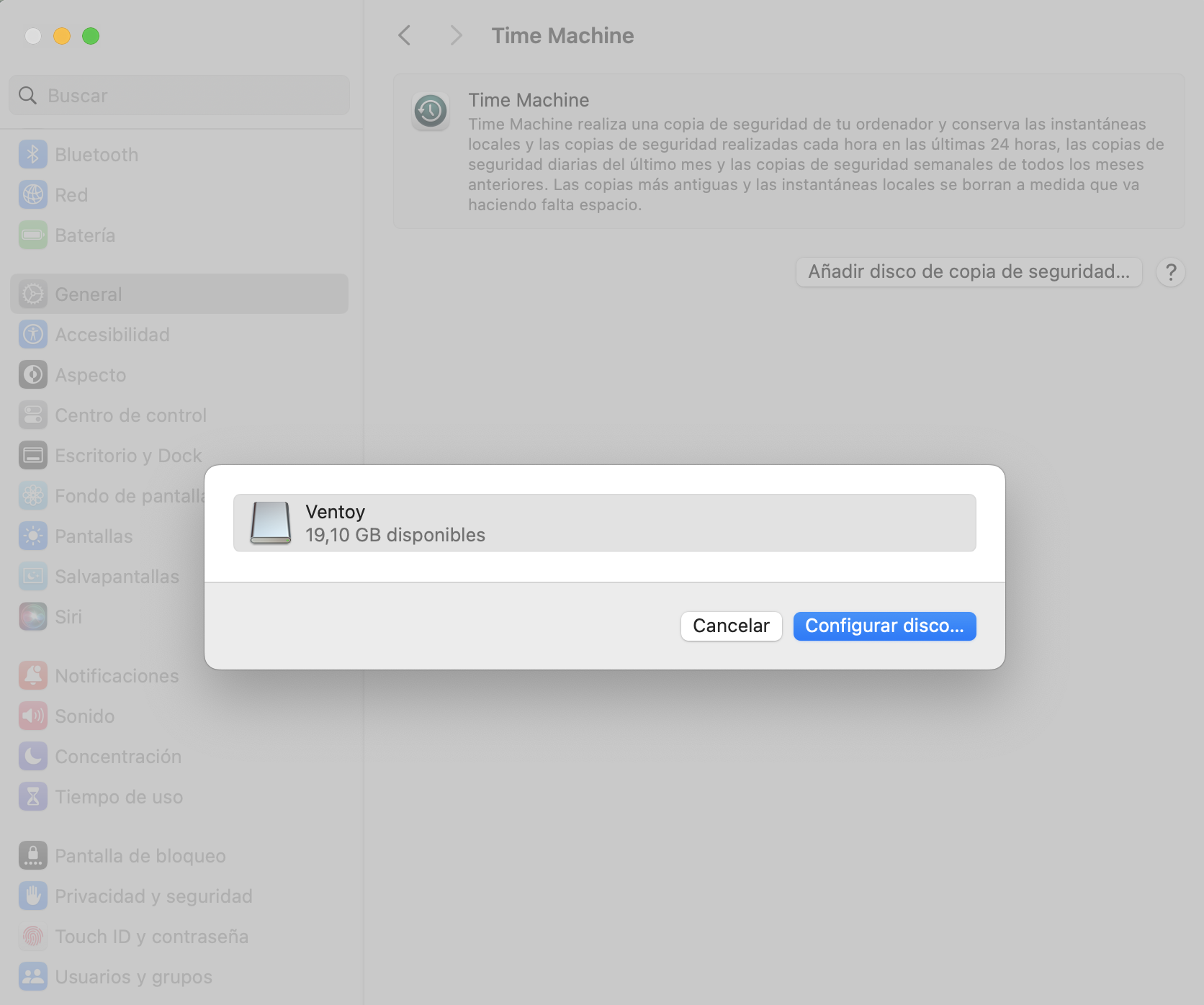Open the Sonido label
Image resolution: width=1204 pixels, height=1005 pixels.
85,716
